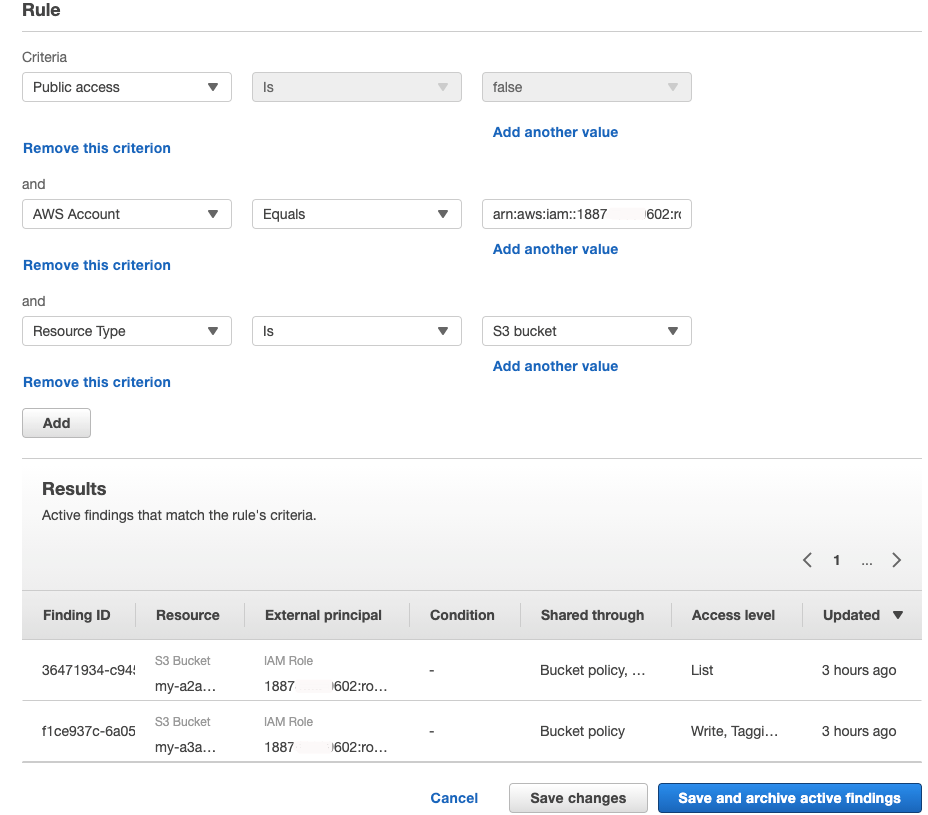Remove the AWS Account criterion
Screen dimensions: 928x815
pyautogui.click(x=96, y=265)
